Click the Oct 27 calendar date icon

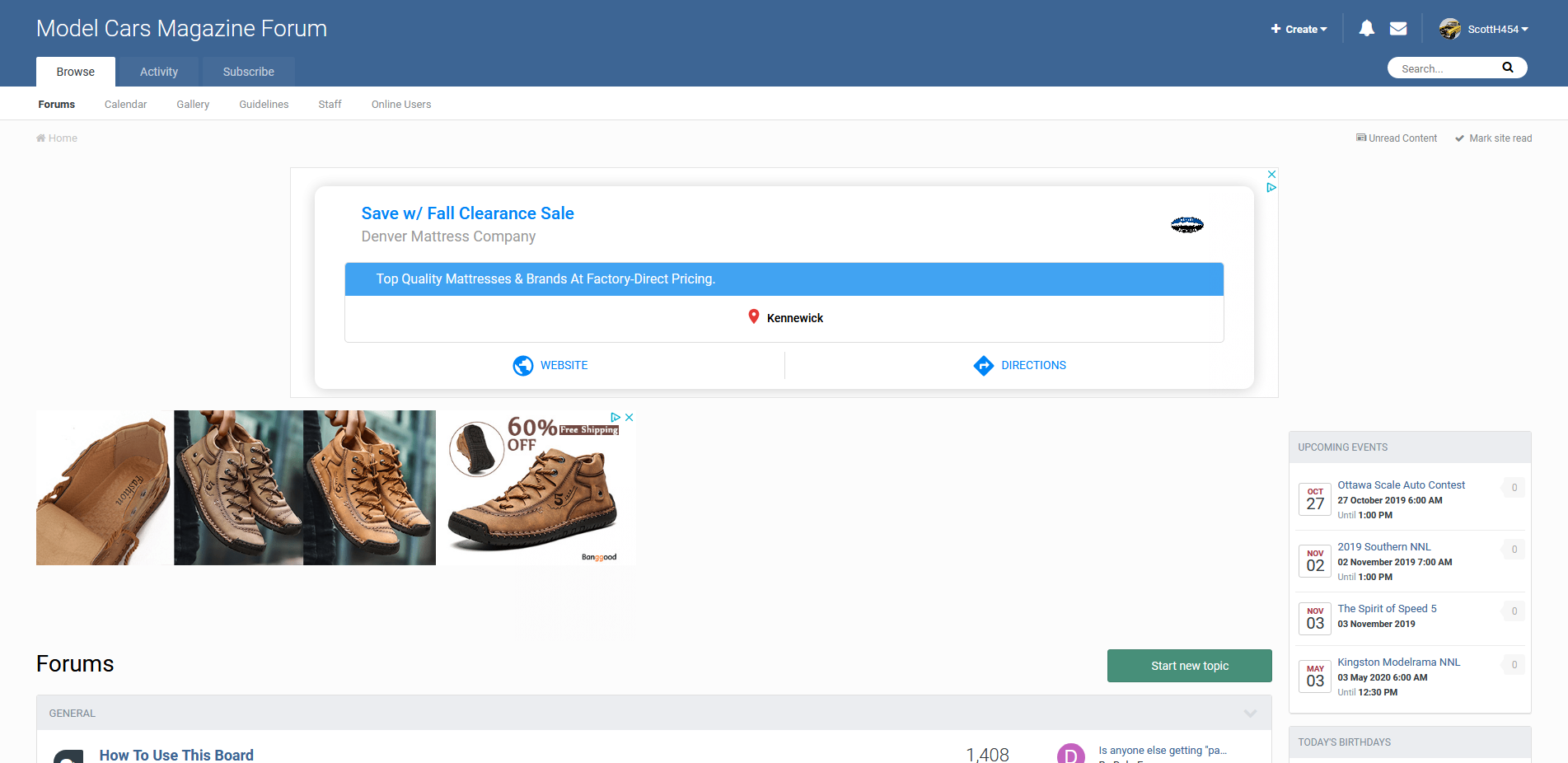pyautogui.click(x=1315, y=499)
